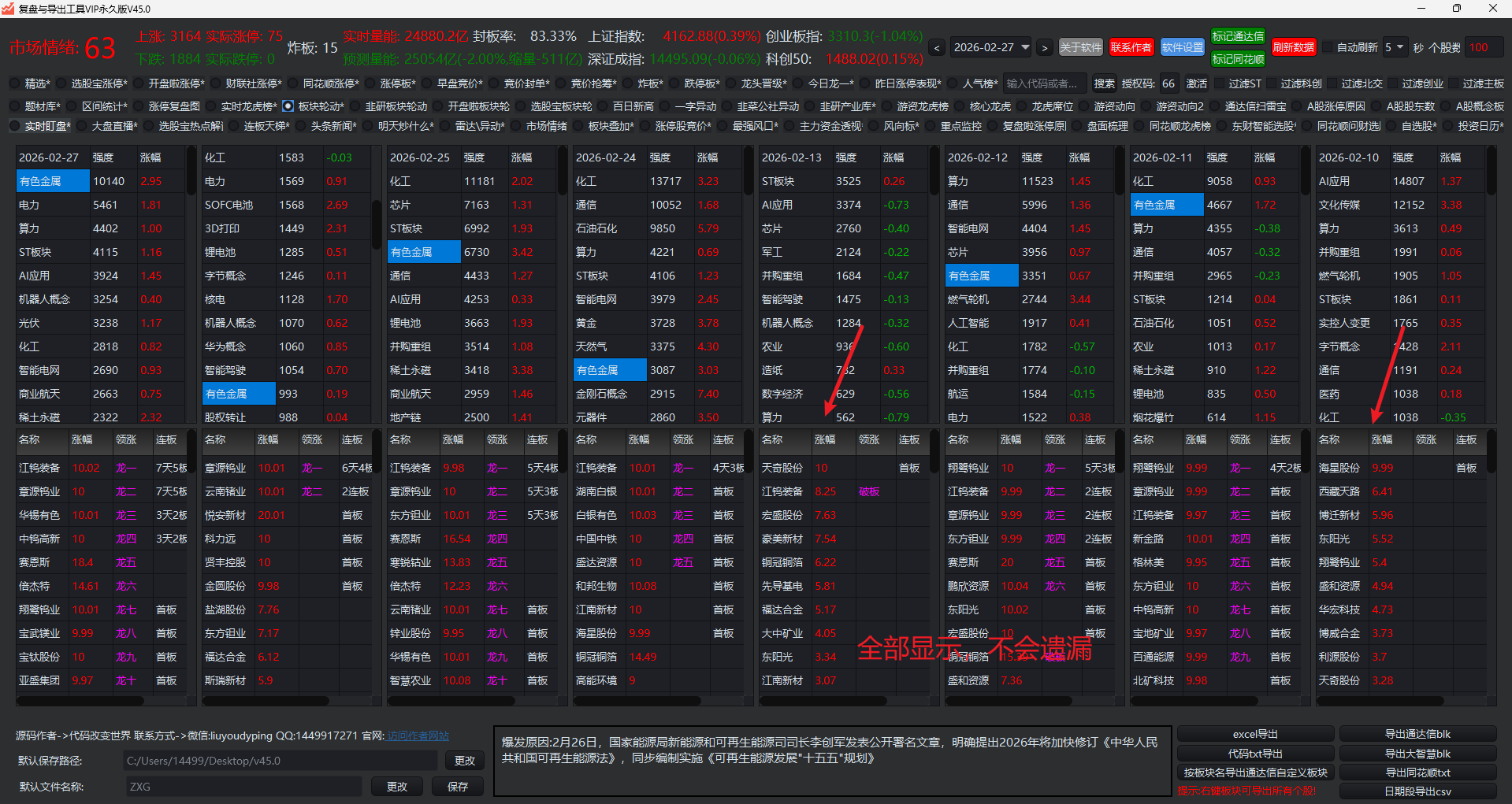Expand the refresh interval seconds dropdown
The width and height of the screenshot is (1512, 804).
click(x=1400, y=47)
